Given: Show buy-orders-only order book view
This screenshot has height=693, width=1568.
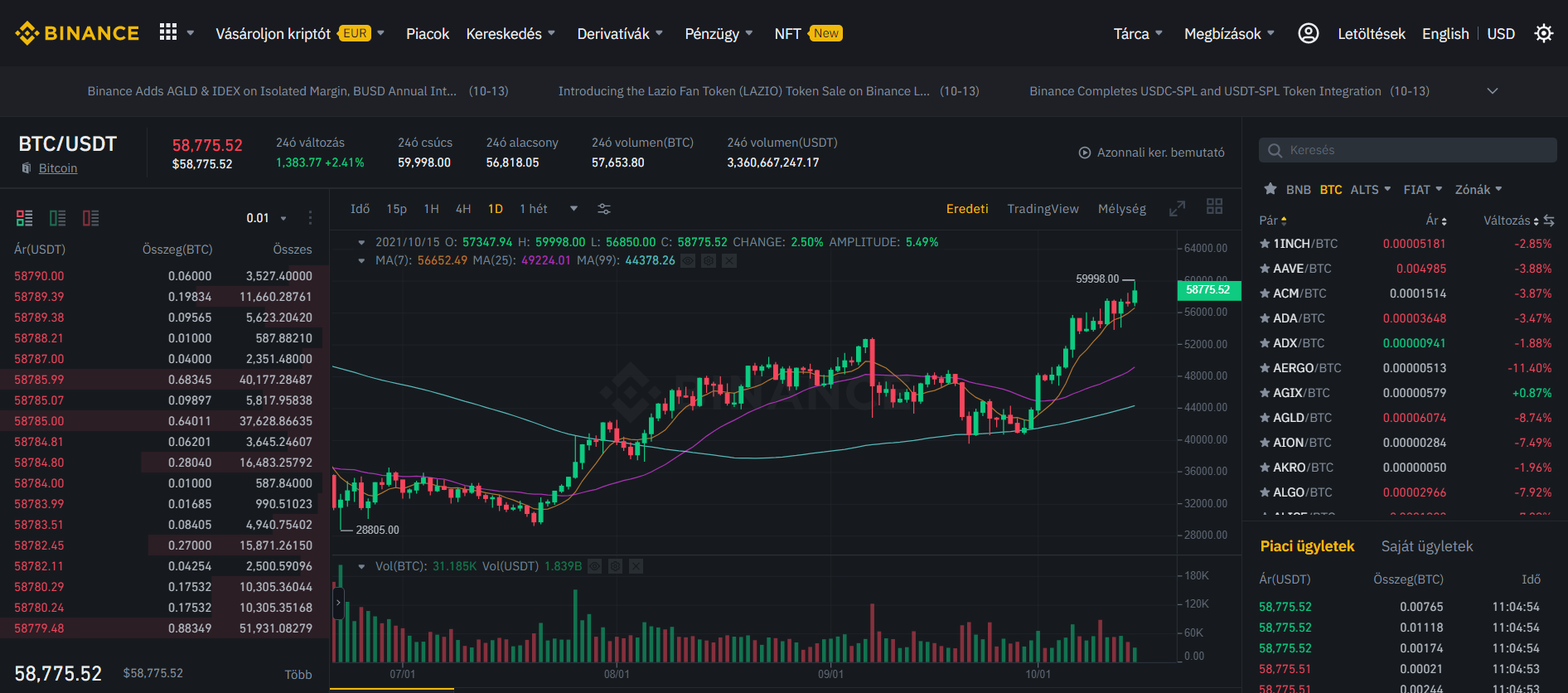Looking at the screenshot, I should point(58,218).
